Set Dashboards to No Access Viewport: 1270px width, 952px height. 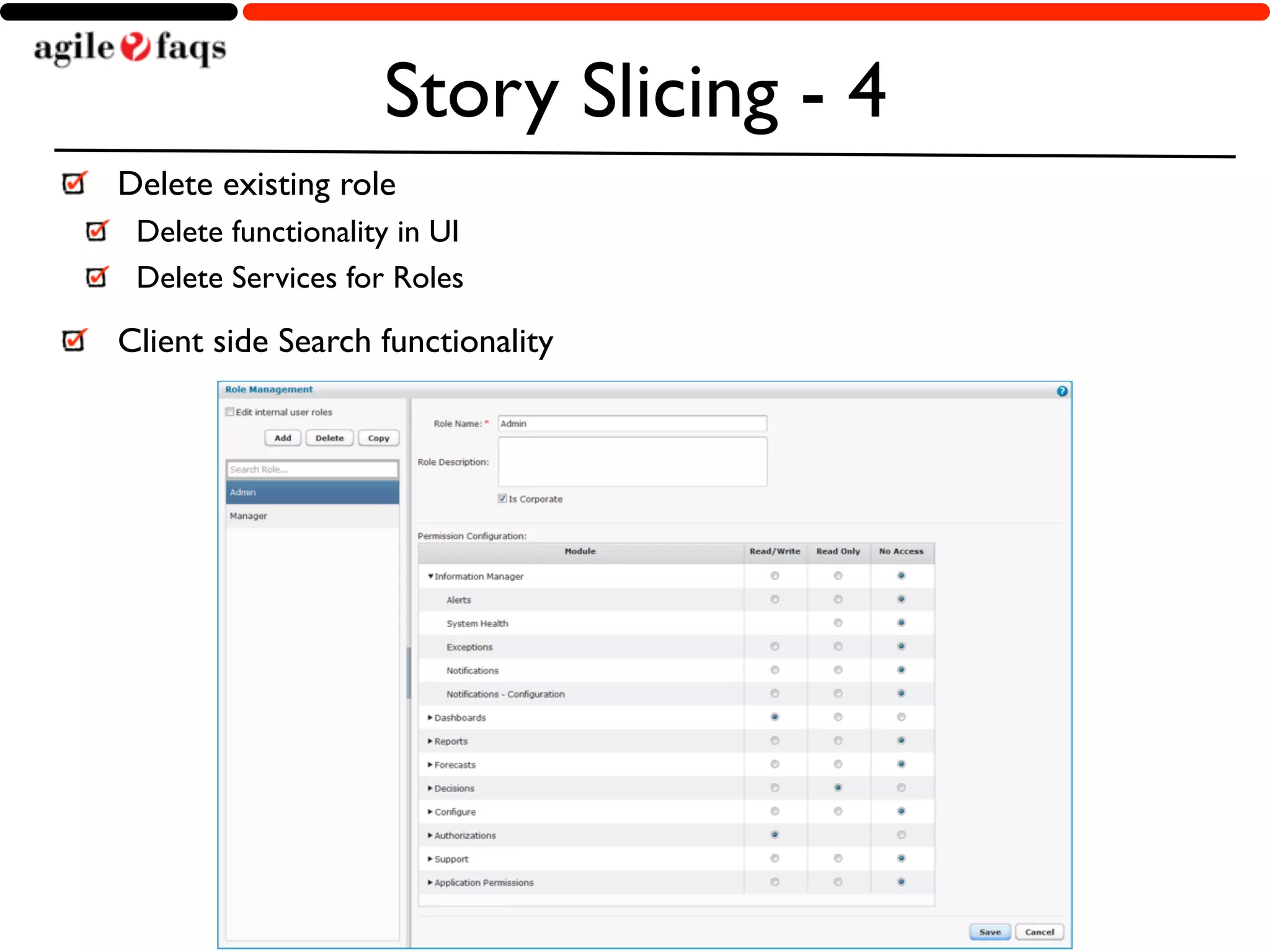(x=901, y=717)
